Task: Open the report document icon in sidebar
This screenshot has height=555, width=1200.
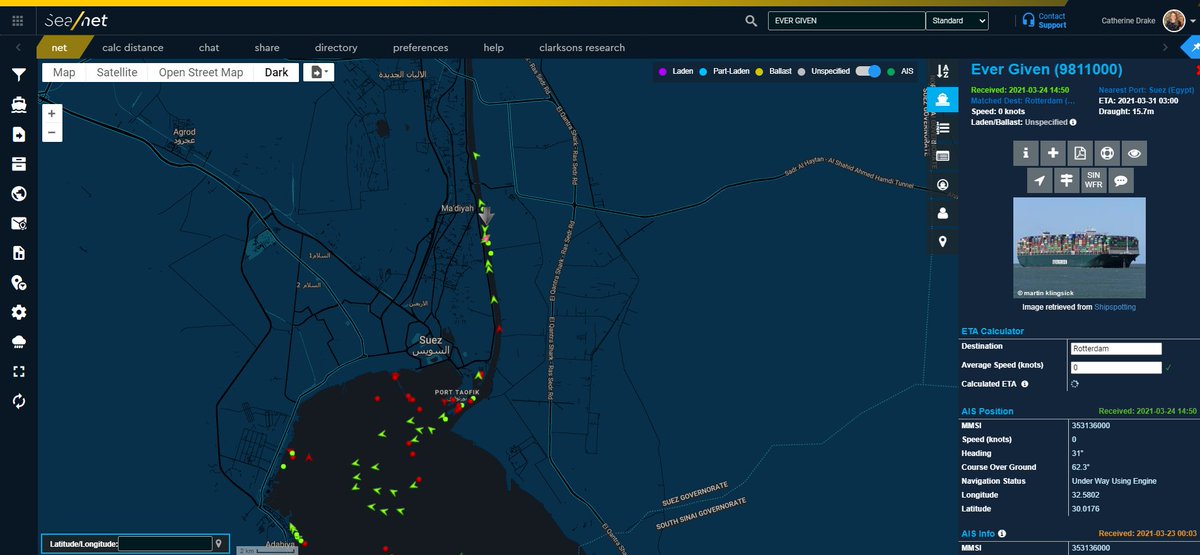Action: pos(18,254)
